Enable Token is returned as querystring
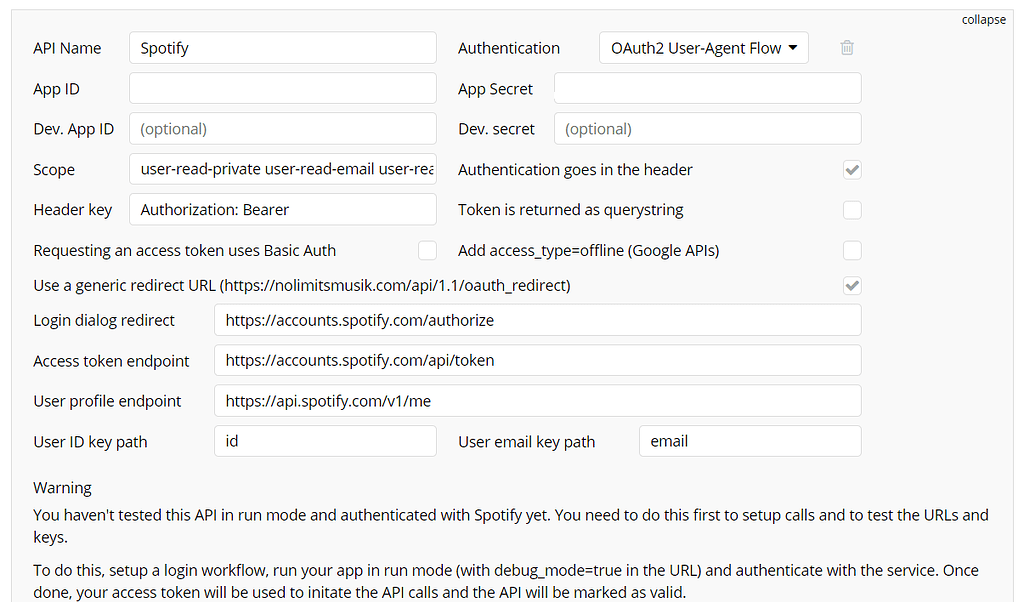The image size is (1024, 602). [x=852, y=210]
